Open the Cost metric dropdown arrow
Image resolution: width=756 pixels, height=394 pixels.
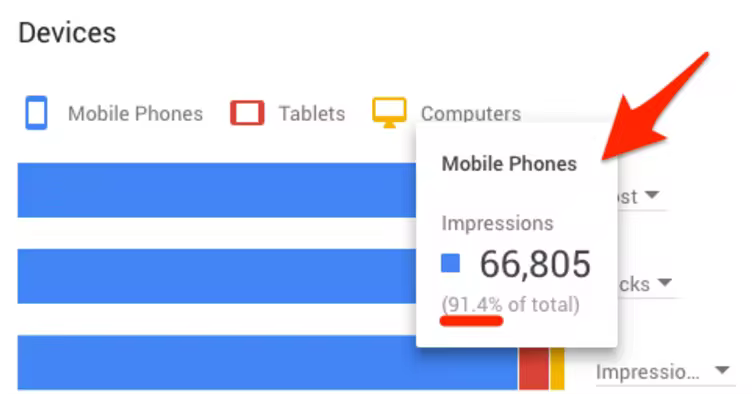652,195
